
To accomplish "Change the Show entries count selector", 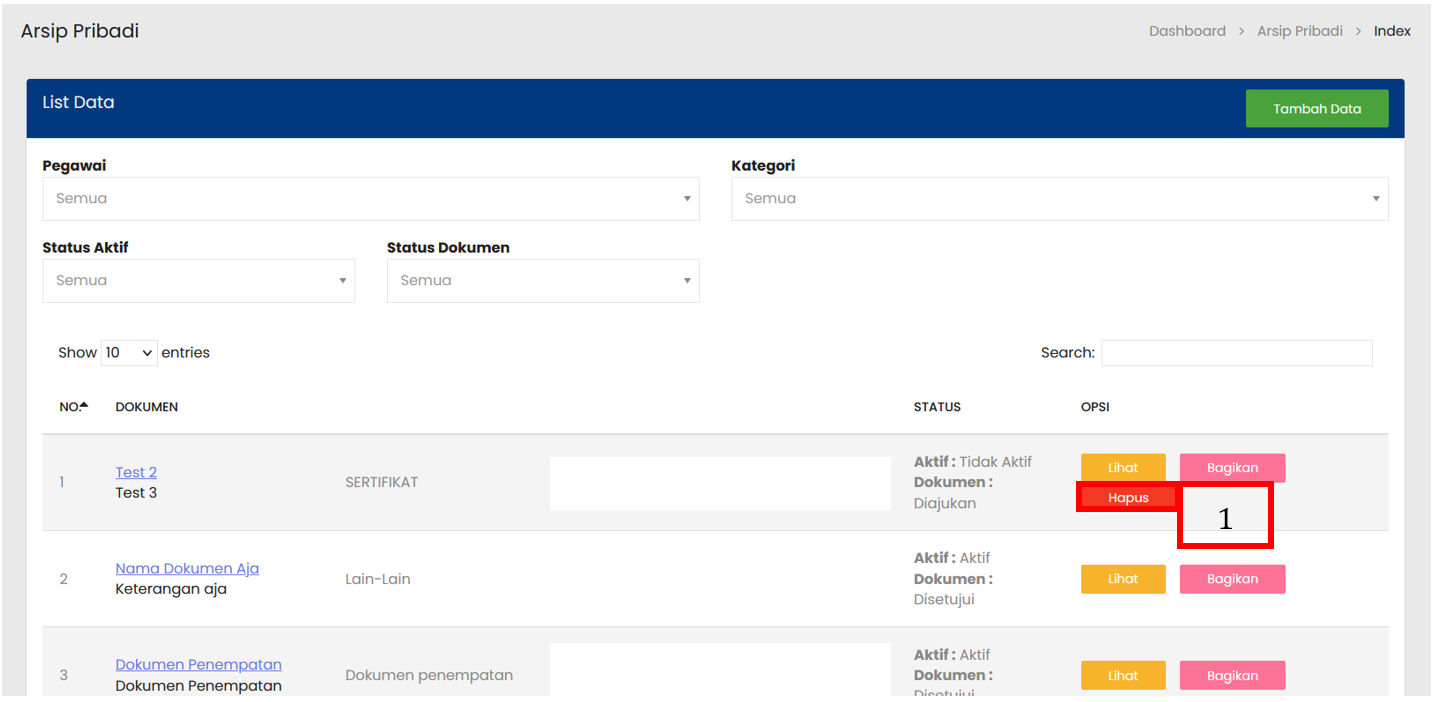I will tap(129, 353).
